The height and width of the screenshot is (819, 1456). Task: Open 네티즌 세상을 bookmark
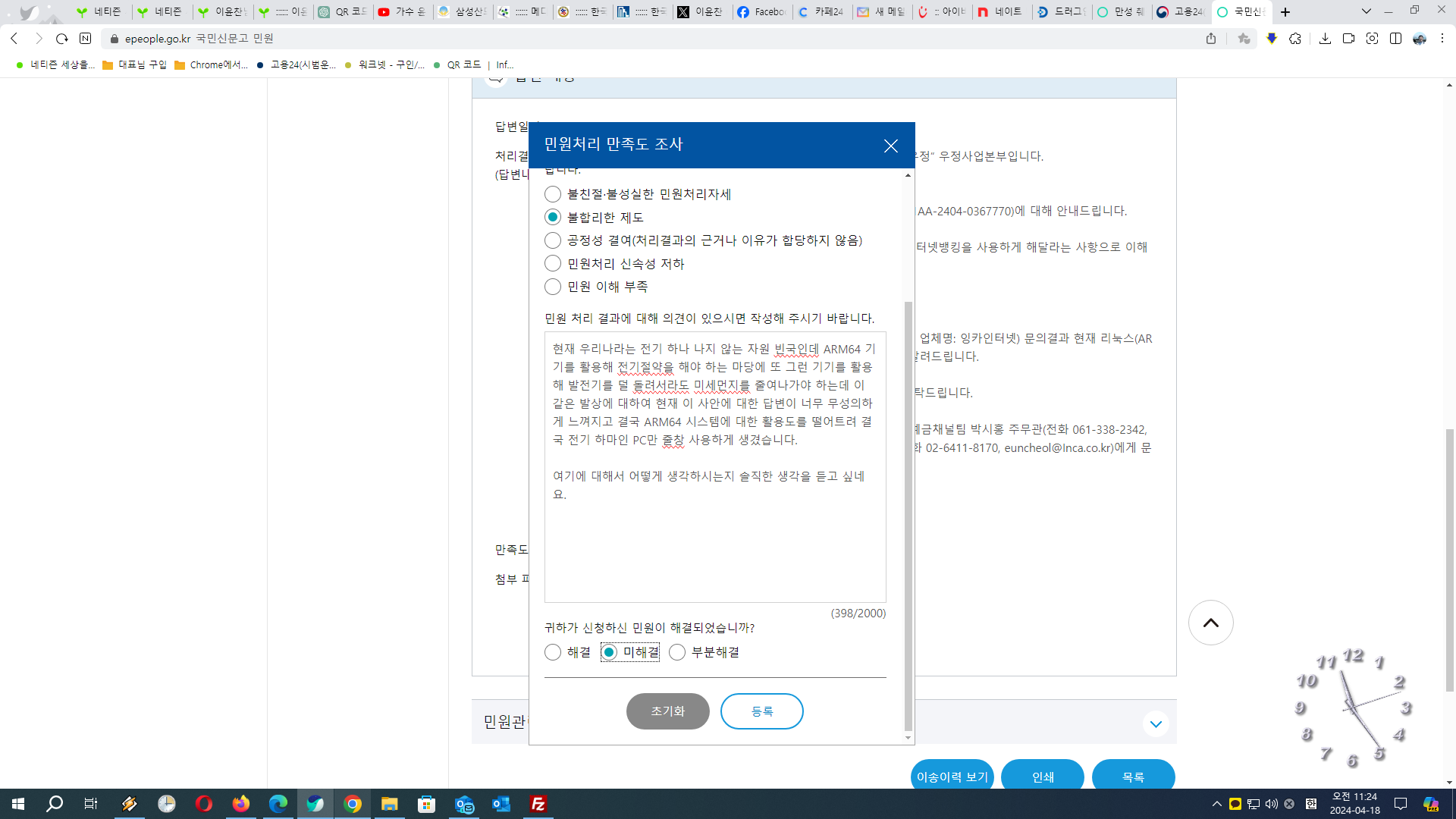55,65
